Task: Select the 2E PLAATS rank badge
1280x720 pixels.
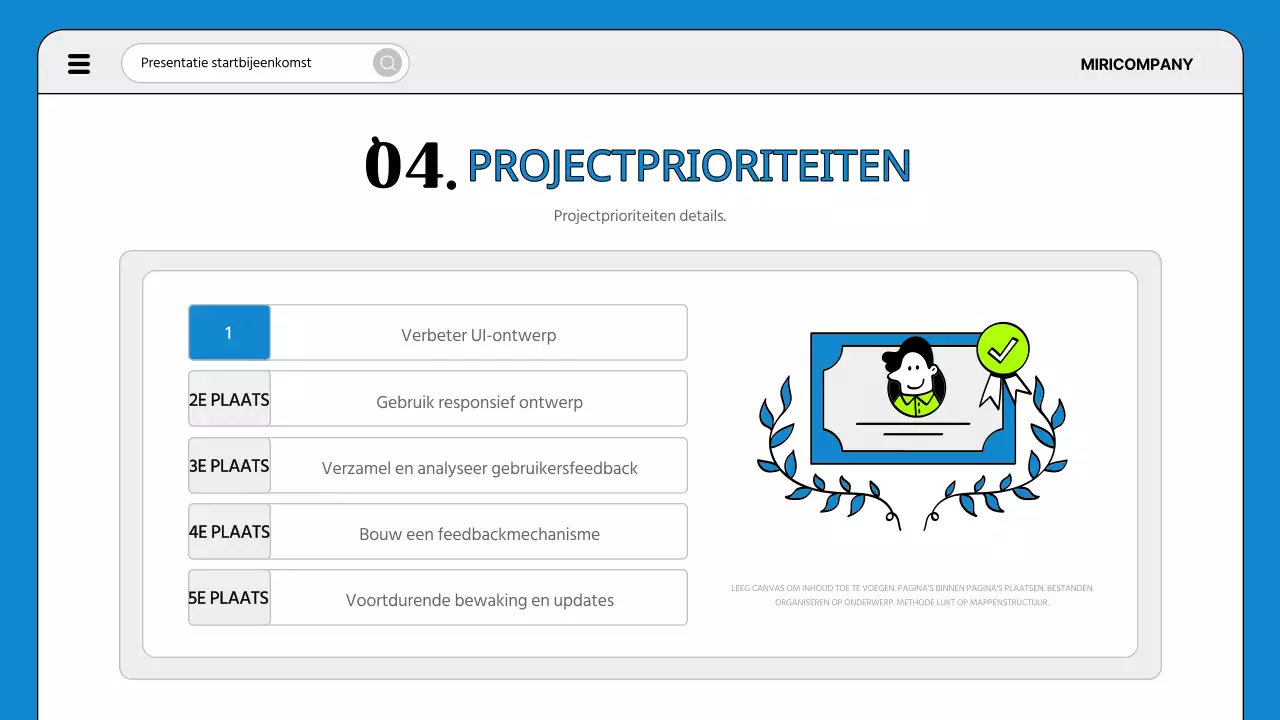Action: (x=228, y=399)
